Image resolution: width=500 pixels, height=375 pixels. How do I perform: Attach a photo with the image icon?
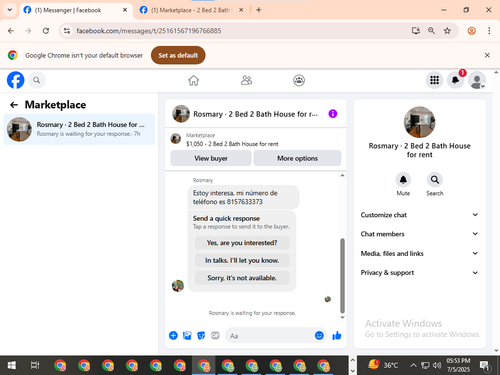pos(187,335)
